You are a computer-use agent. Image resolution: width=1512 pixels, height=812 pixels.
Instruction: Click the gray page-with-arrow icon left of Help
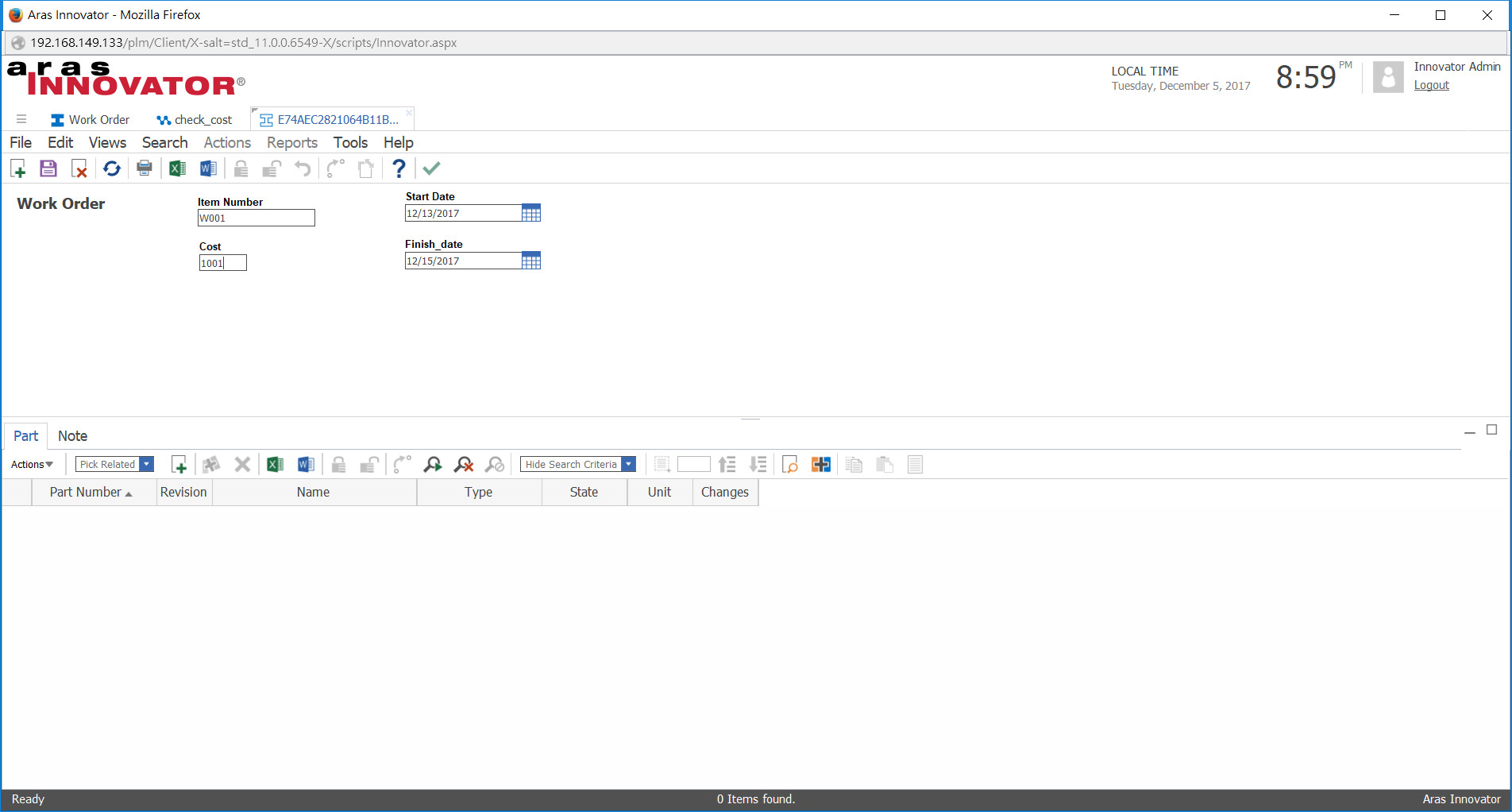pyautogui.click(x=366, y=168)
